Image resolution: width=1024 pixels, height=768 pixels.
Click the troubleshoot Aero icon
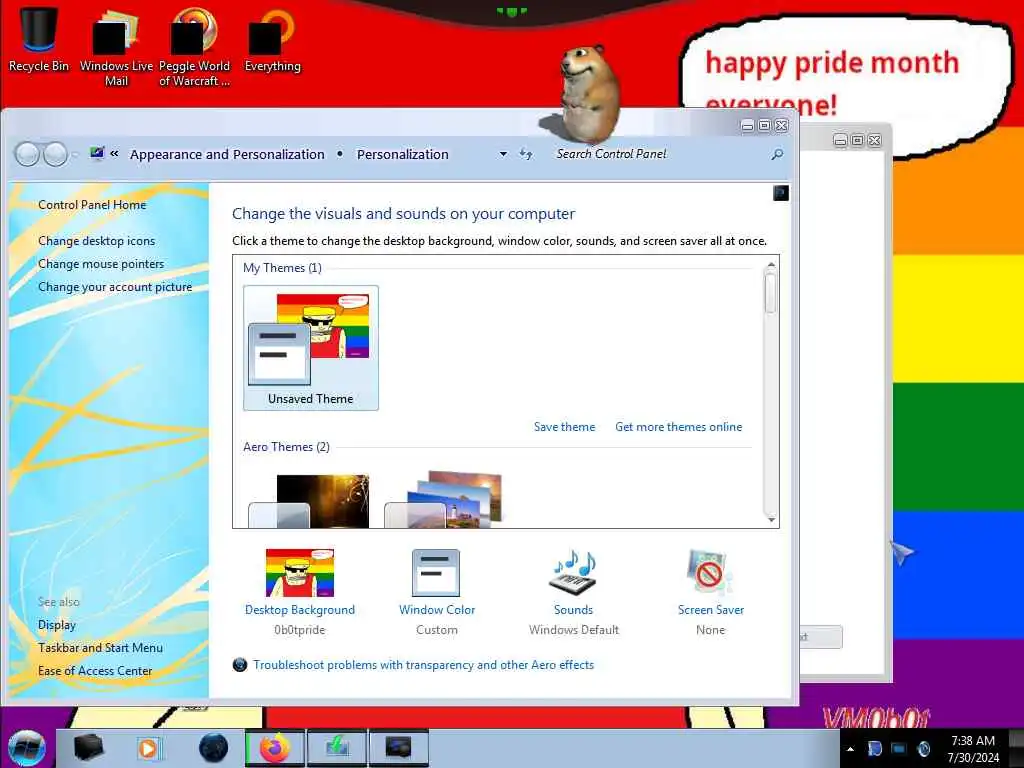pyautogui.click(x=240, y=665)
